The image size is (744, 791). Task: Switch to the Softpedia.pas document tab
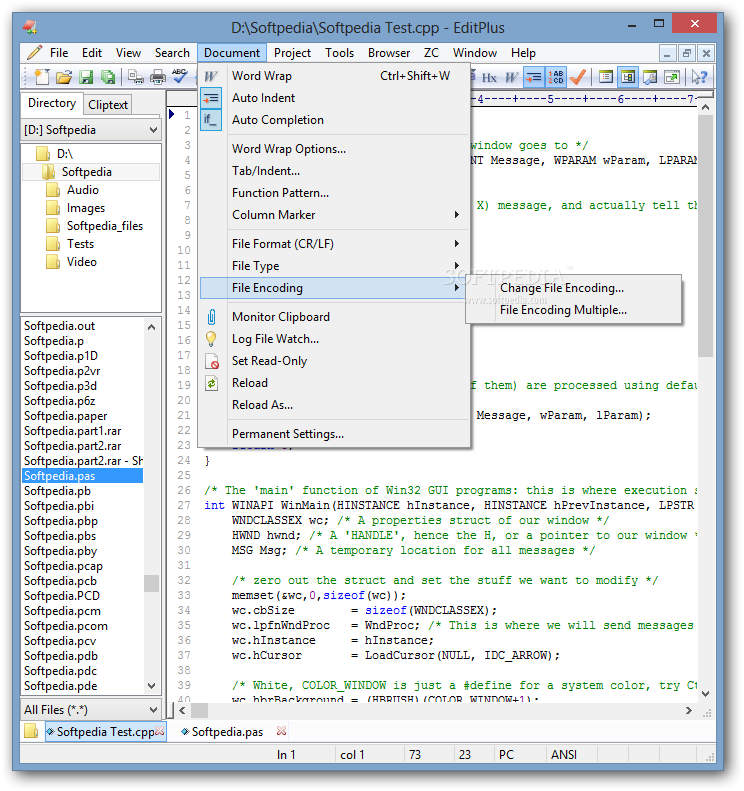pyautogui.click(x=227, y=731)
